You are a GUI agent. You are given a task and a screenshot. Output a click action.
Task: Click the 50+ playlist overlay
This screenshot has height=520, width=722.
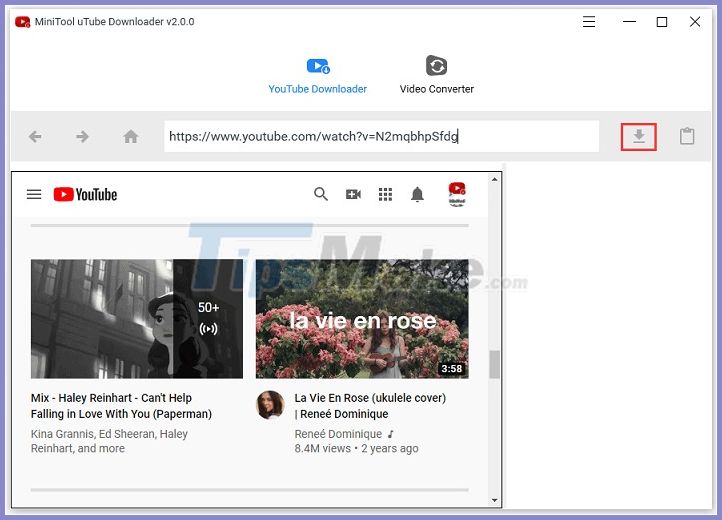click(208, 319)
